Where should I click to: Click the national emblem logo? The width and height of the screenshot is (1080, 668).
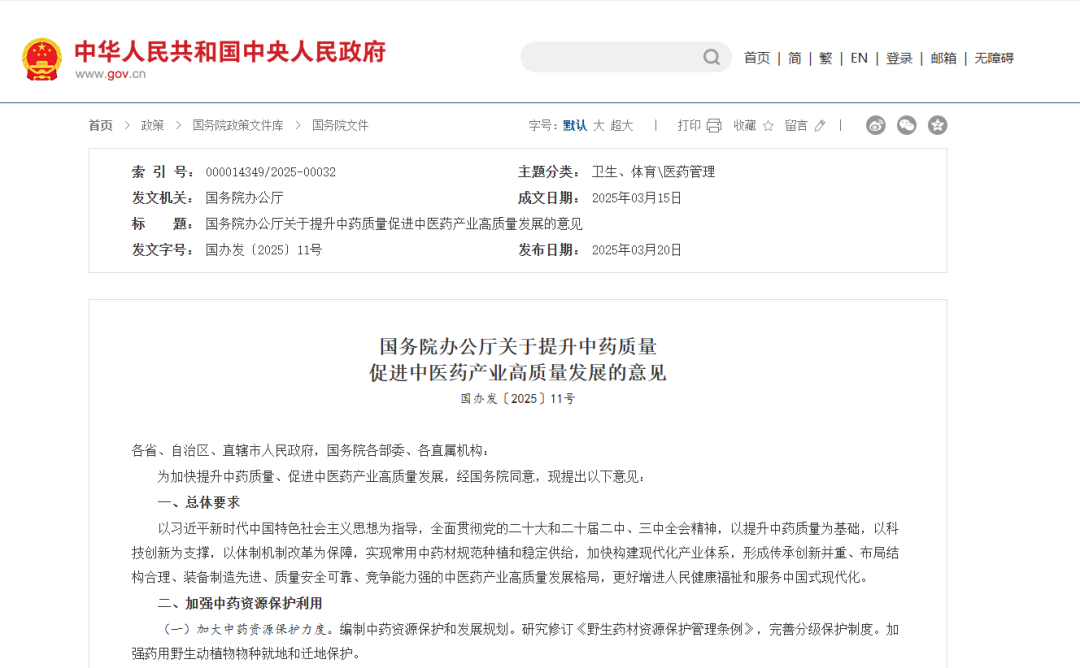pos(42,59)
